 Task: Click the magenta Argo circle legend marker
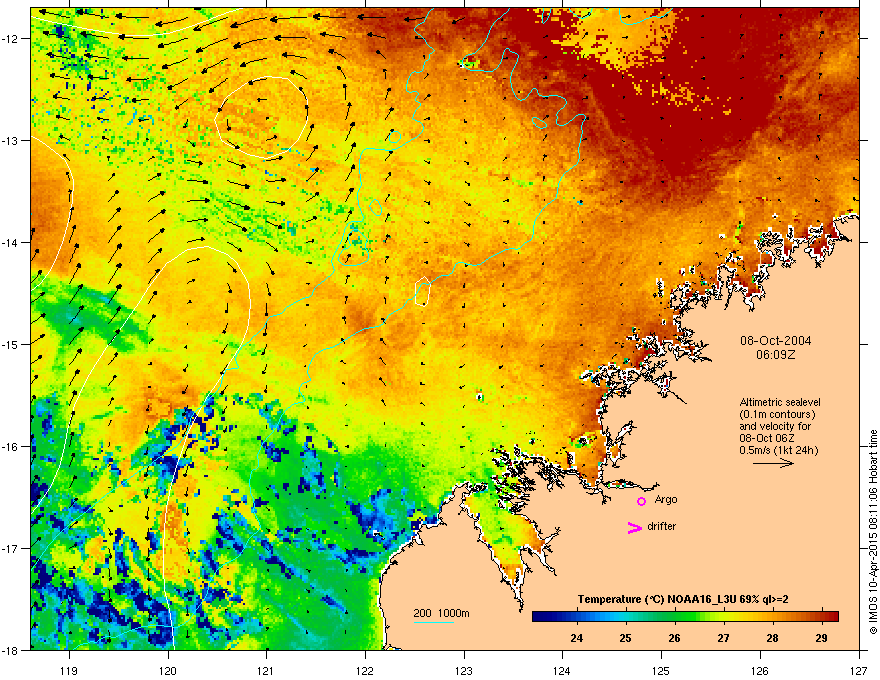click(x=641, y=501)
